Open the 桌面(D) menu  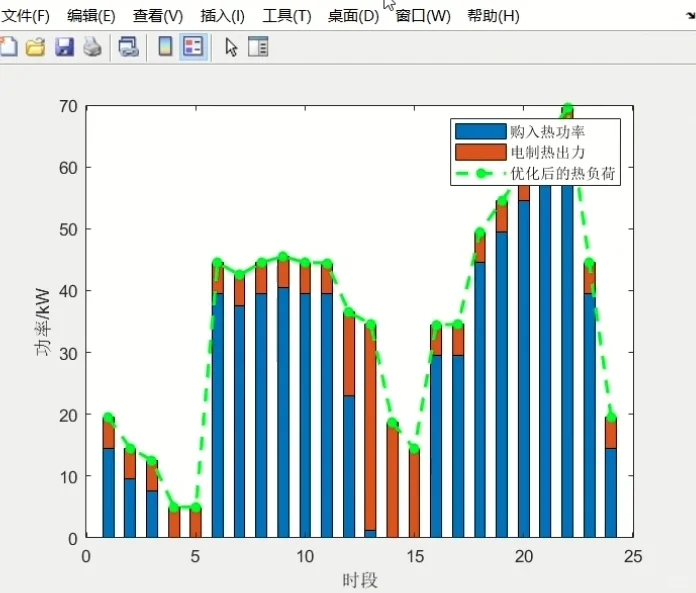(353, 16)
